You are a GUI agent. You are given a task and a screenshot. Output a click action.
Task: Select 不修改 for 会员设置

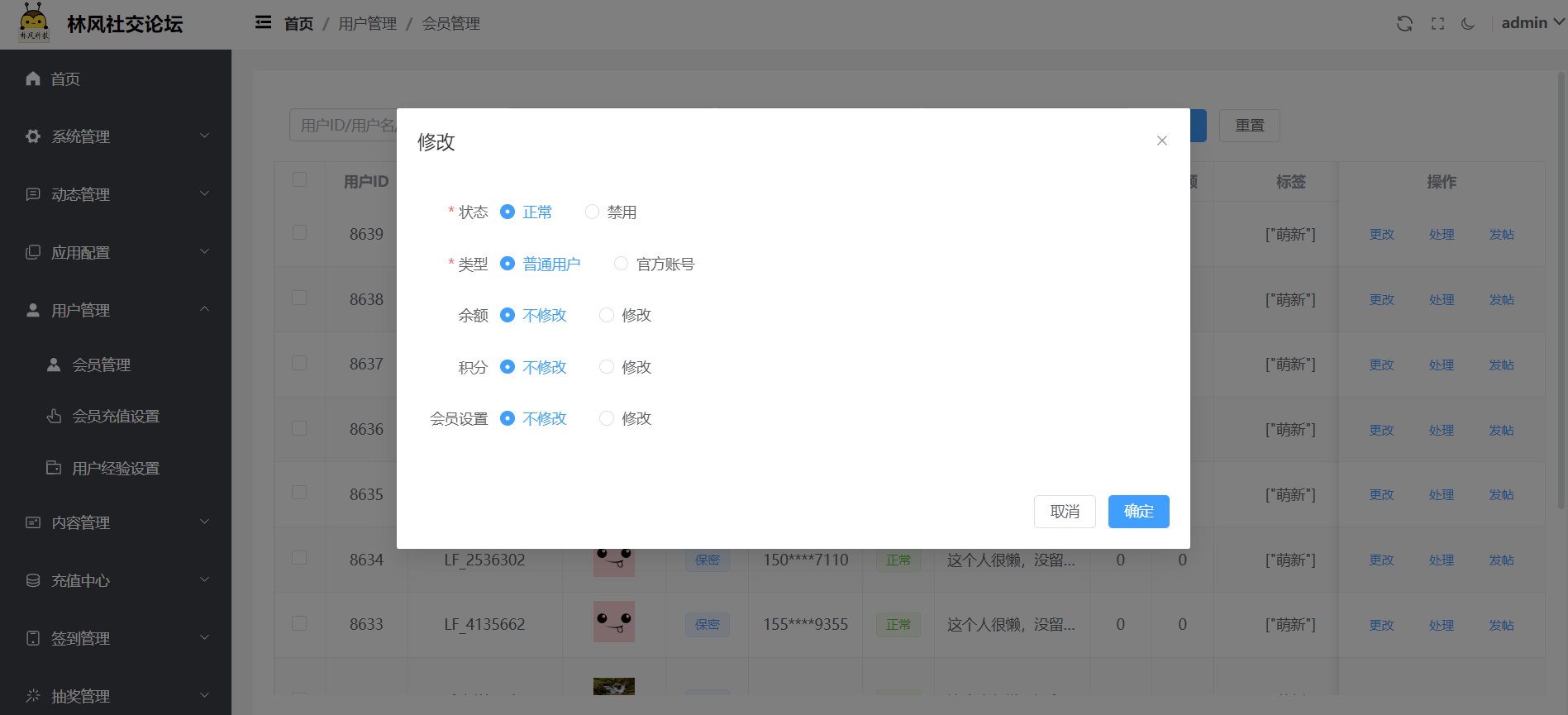(533, 418)
